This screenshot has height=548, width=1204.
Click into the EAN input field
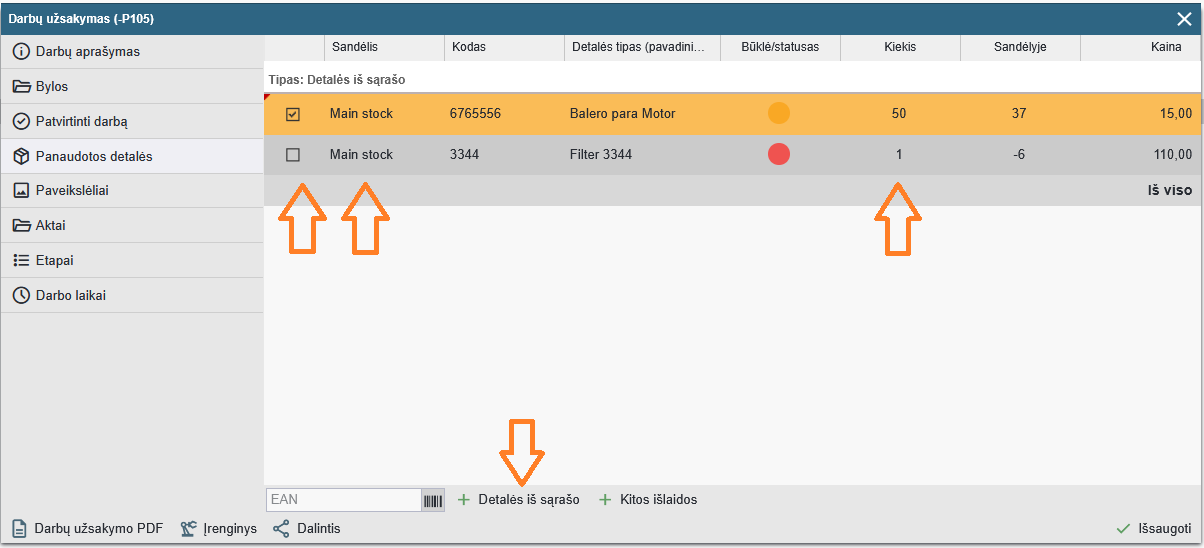point(342,500)
